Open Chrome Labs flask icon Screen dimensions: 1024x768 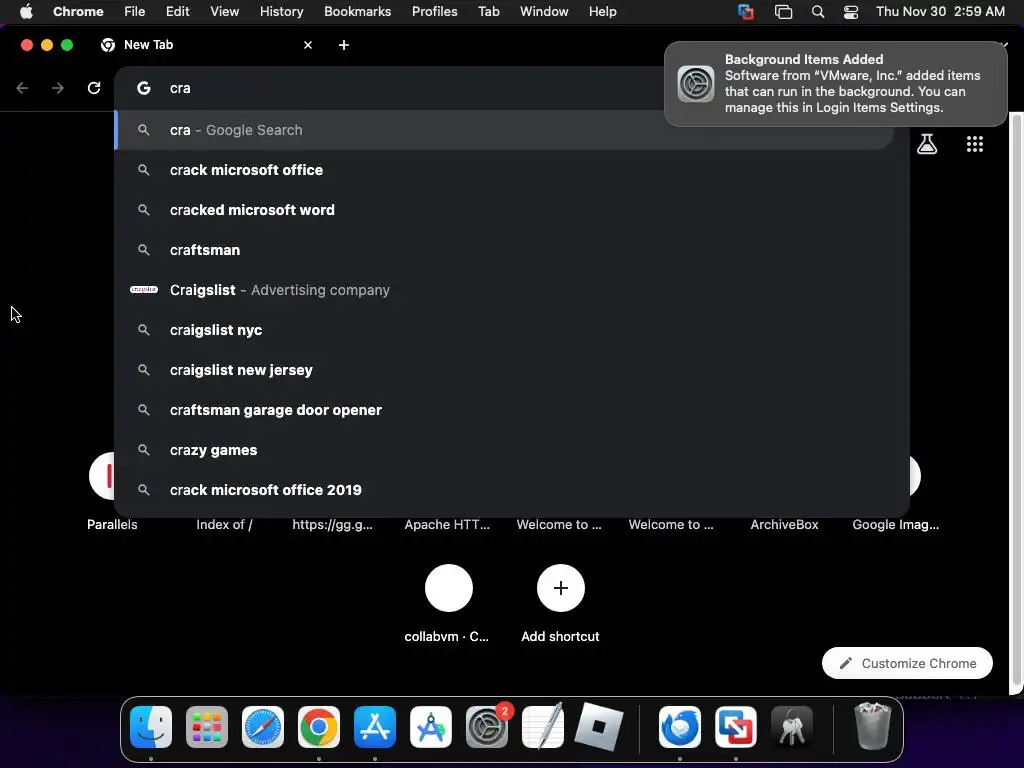click(x=927, y=144)
